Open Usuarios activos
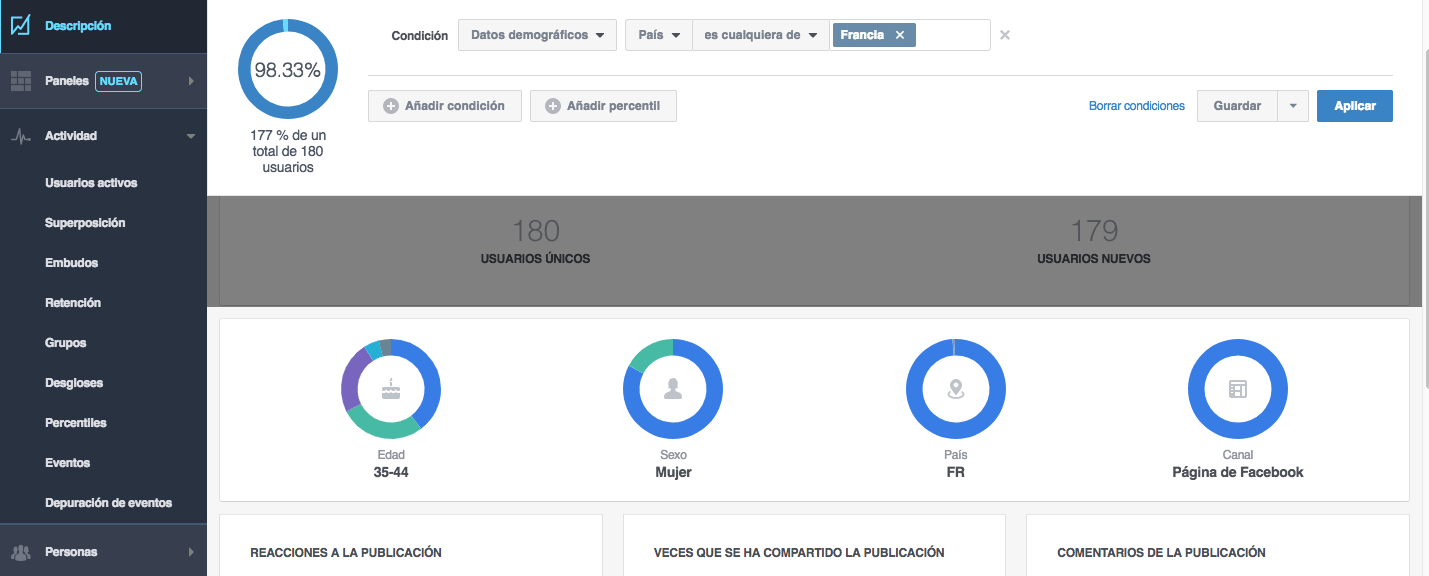Screen dimensions: 1429x576 click(91, 183)
